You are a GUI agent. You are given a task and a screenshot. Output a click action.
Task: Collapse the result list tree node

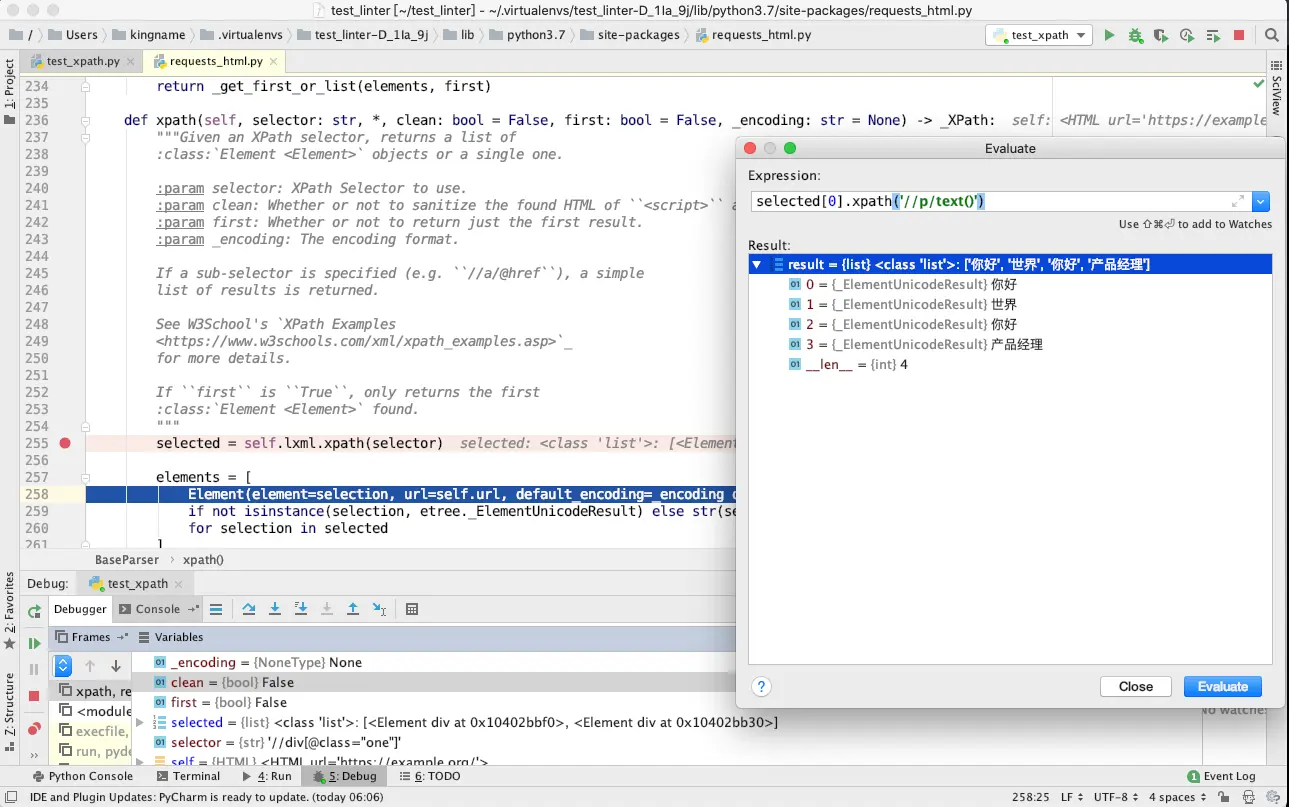pyautogui.click(x=757, y=265)
